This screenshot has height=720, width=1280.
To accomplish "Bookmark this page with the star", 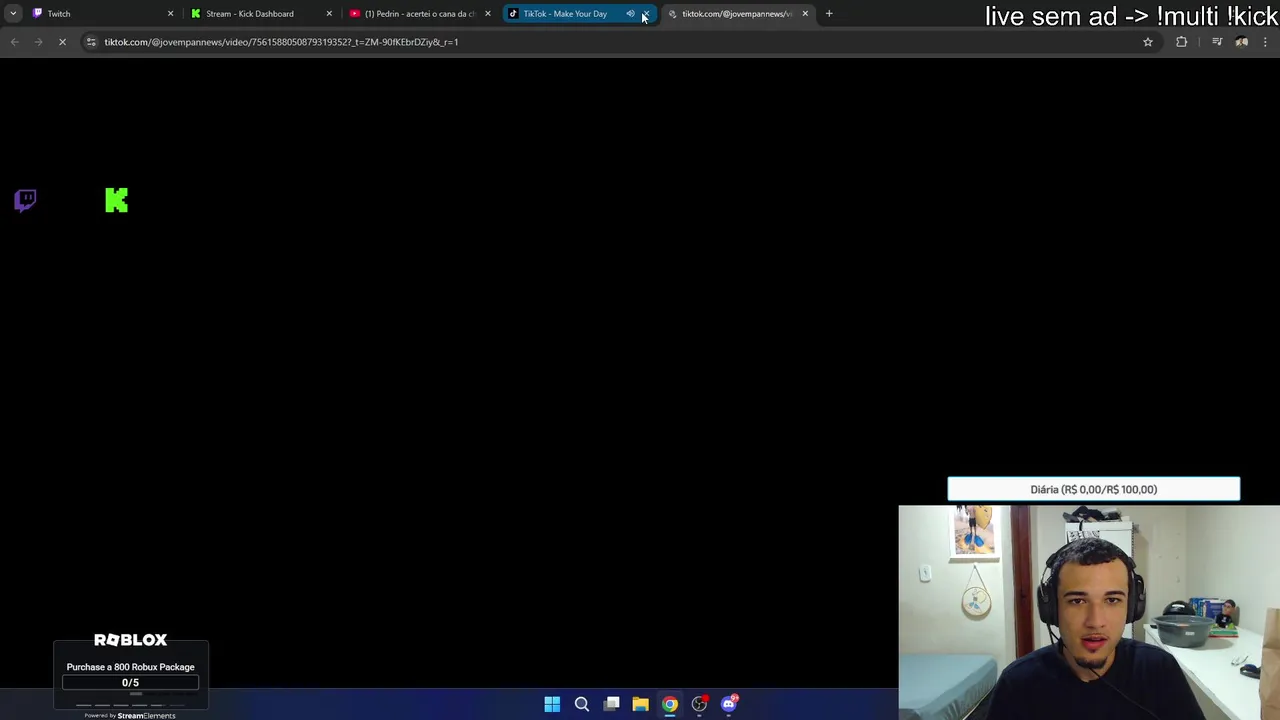I will (x=1148, y=42).
